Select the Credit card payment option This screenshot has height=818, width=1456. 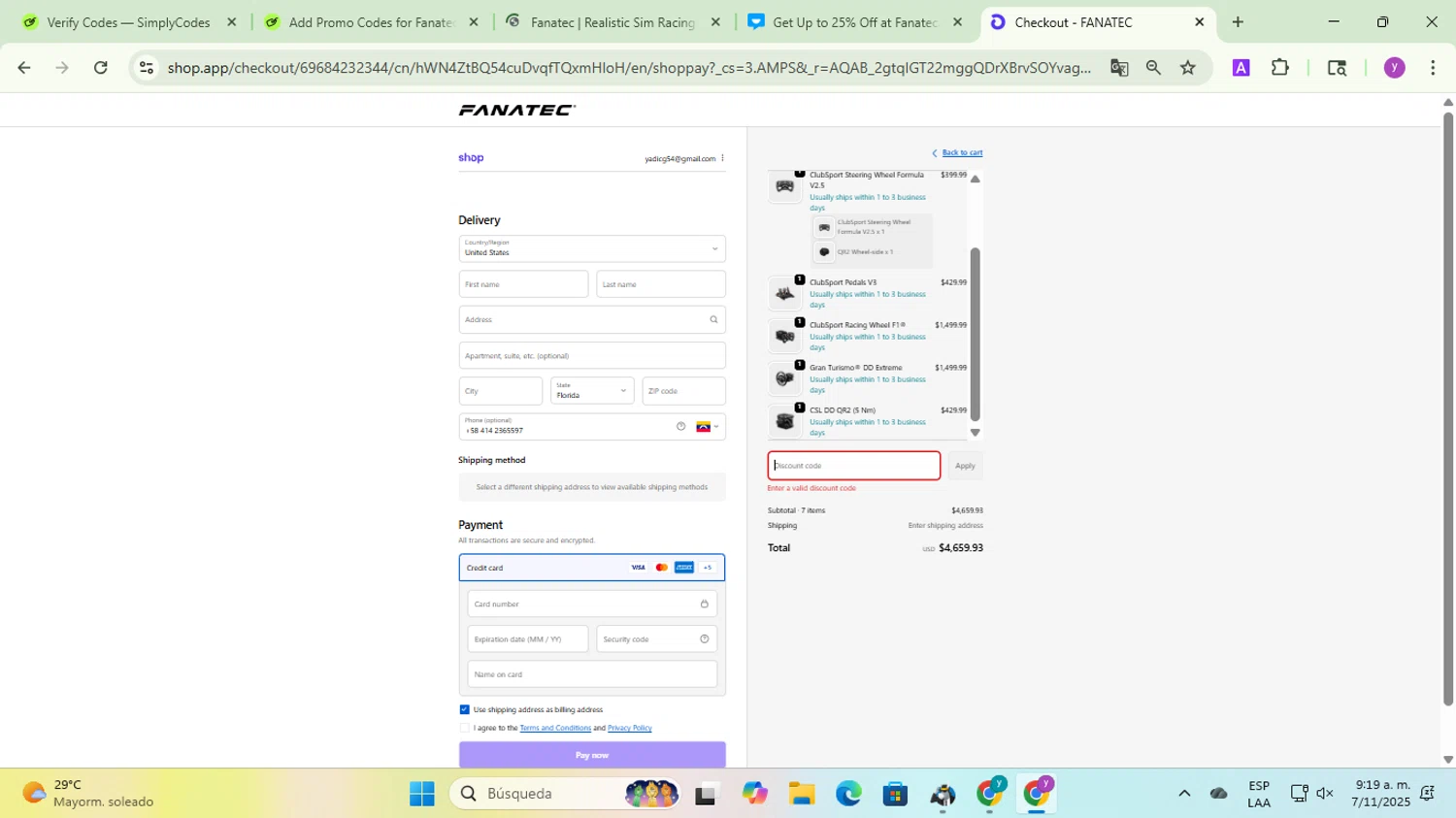point(592,568)
